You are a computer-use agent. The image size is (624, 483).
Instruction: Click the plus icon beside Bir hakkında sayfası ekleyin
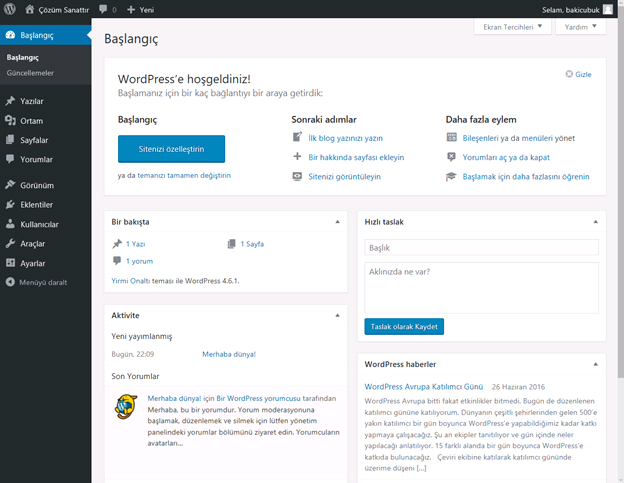coord(297,156)
